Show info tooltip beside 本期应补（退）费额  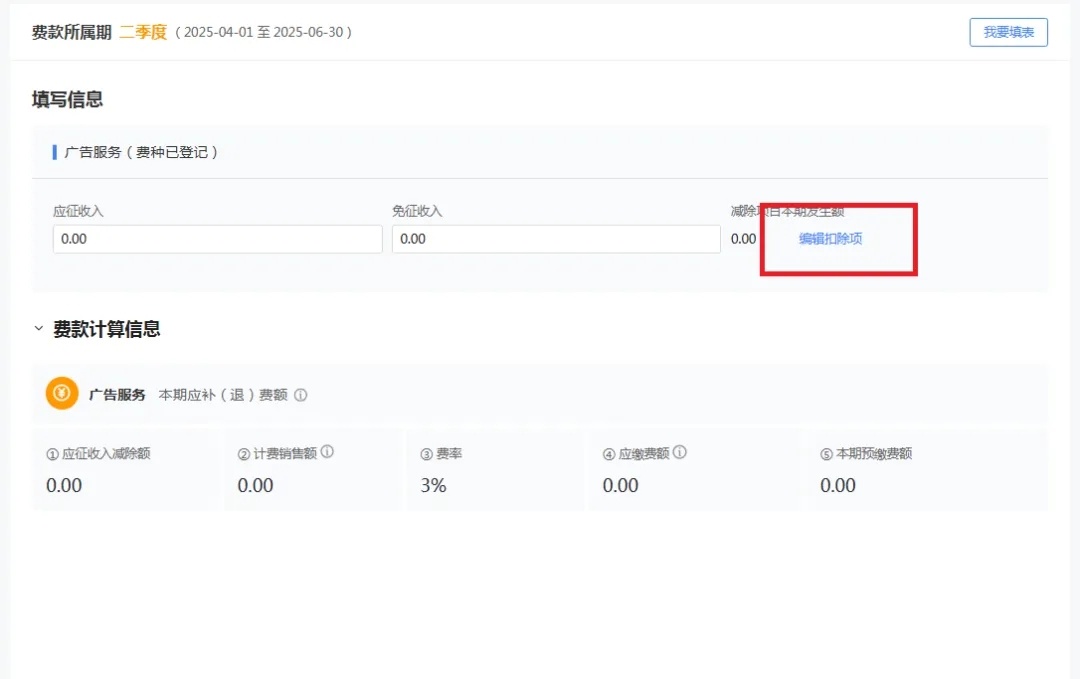point(301,395)
